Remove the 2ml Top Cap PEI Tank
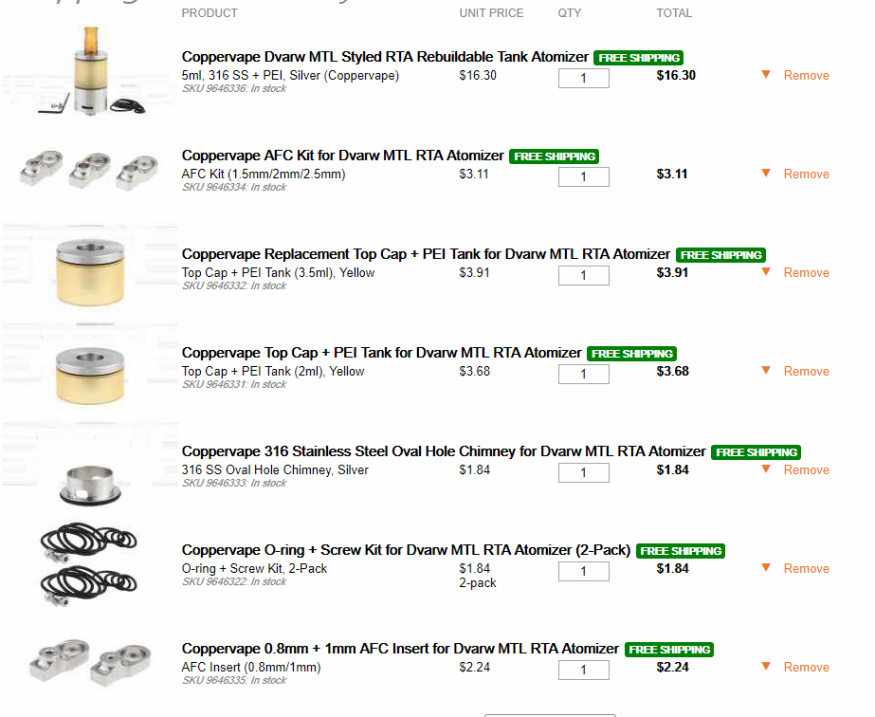This screenshot has height=717, width=875. coord(806,372)
